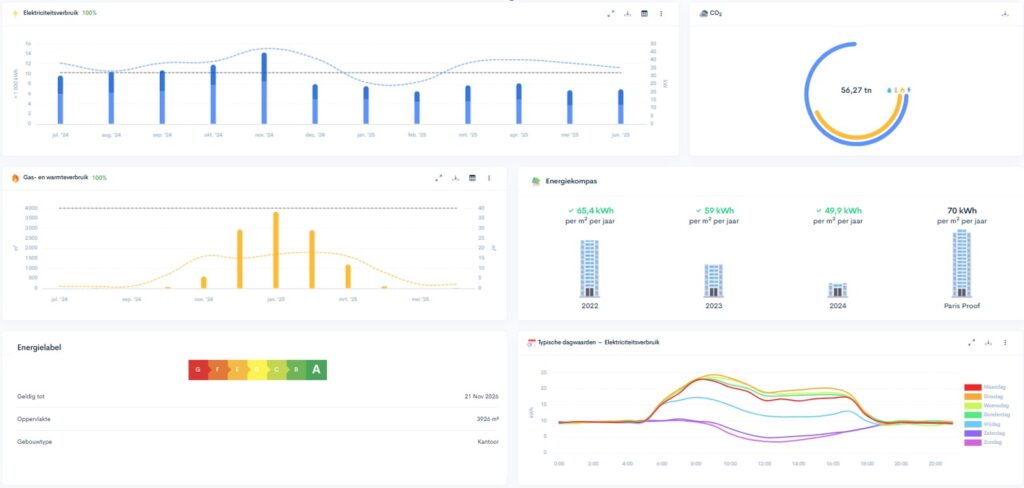This screenshot has width=1024, height=488.
Task: Open the calendar on the Elektriciteitsverbruik panel
Action: pos(644,14)
